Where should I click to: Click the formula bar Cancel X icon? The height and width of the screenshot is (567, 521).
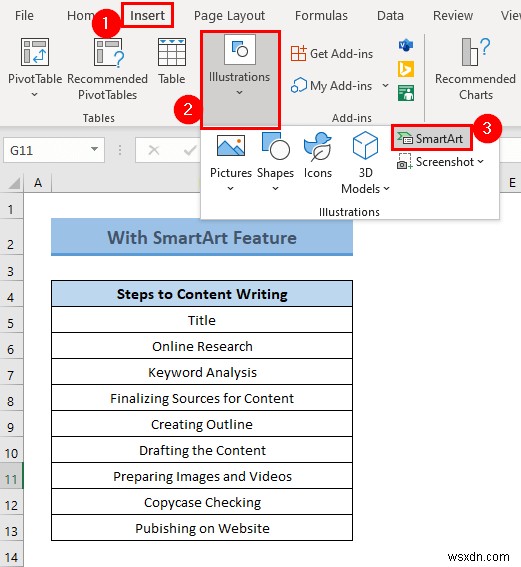pyautogui.click(x=154, y=150)
